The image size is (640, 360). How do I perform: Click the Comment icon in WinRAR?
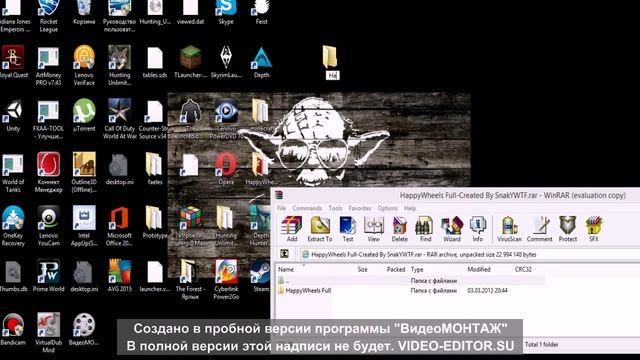click(x=539, y=229)
